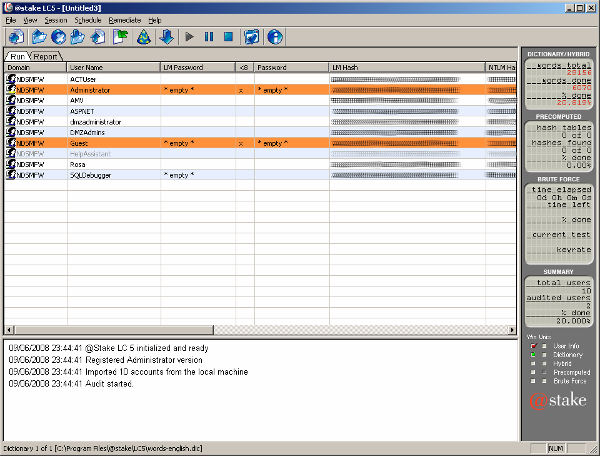Click the @stake logo in sidebar
The image size is (600, 456).
[558, 400]
